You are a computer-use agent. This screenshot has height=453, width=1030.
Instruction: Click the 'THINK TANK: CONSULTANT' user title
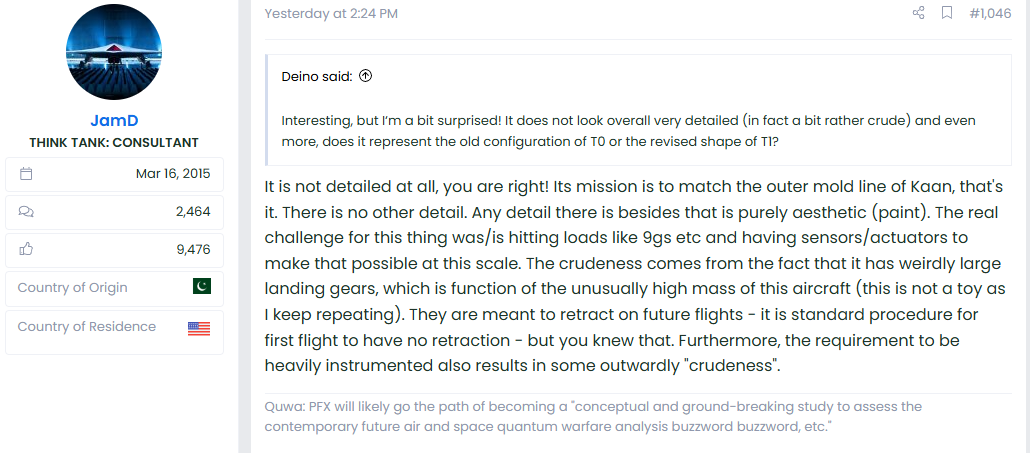click(x=114, y=143)
